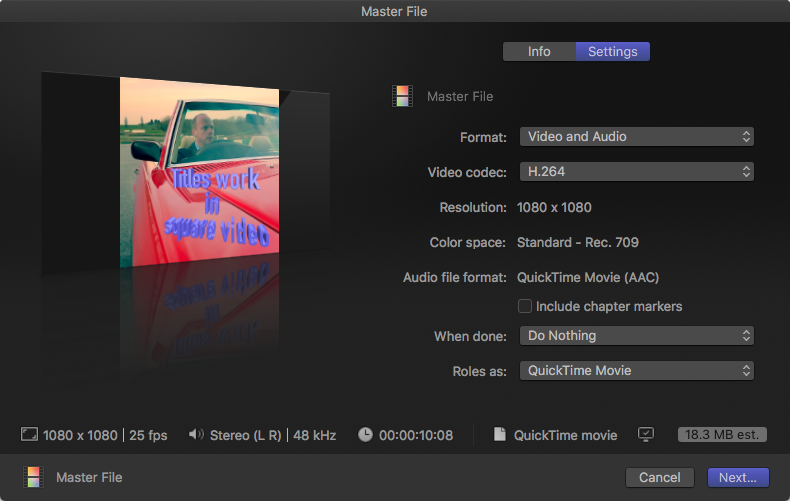Cancel the Master File export

pos(660,477)
